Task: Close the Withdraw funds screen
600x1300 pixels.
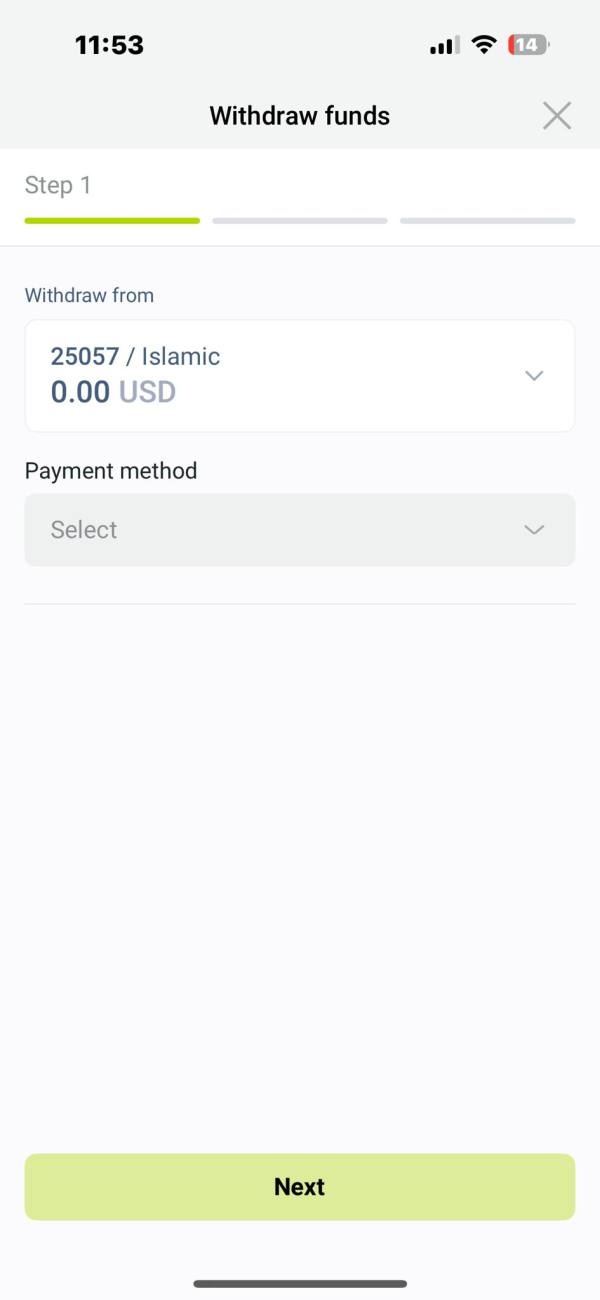Action: tap(557, 116)
